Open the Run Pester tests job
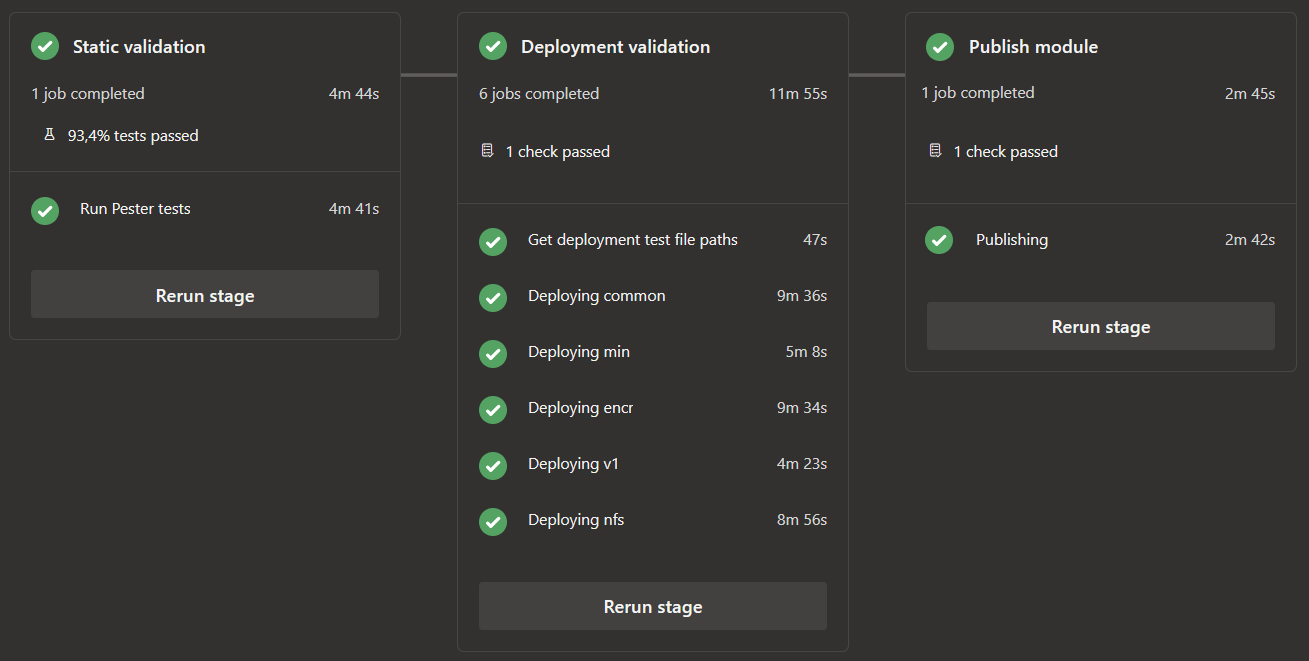Screen dimensions: 1309x661 (x=135, y=209)
